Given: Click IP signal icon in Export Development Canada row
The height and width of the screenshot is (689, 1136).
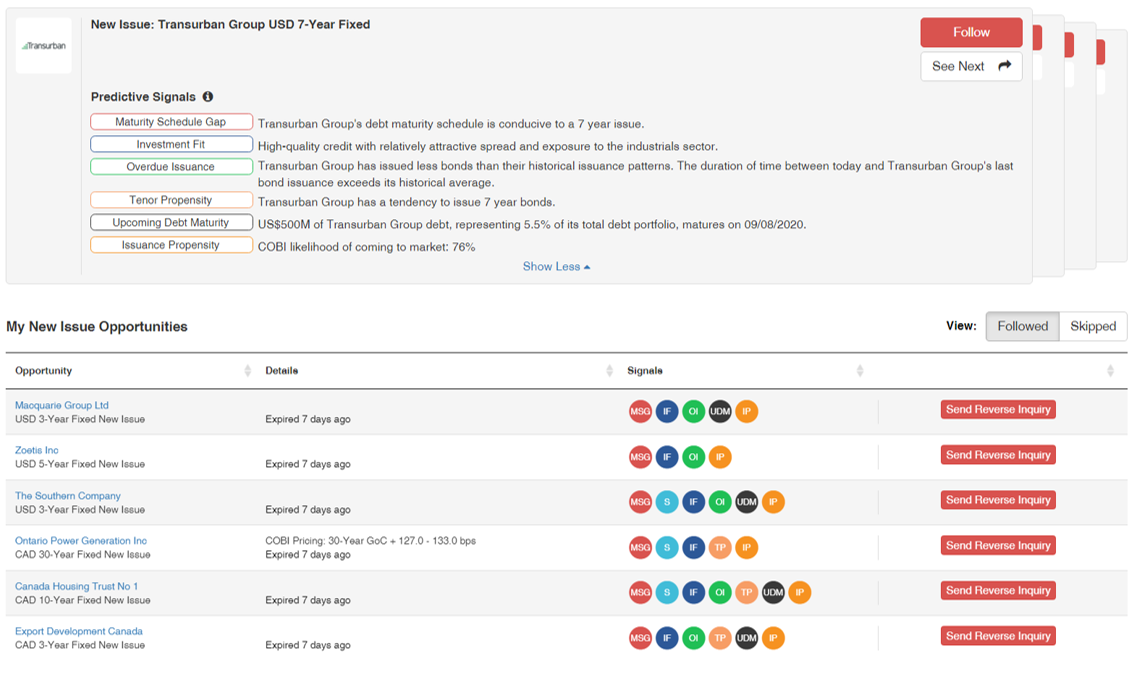Looking at the screenshot, I should point(773,638).
